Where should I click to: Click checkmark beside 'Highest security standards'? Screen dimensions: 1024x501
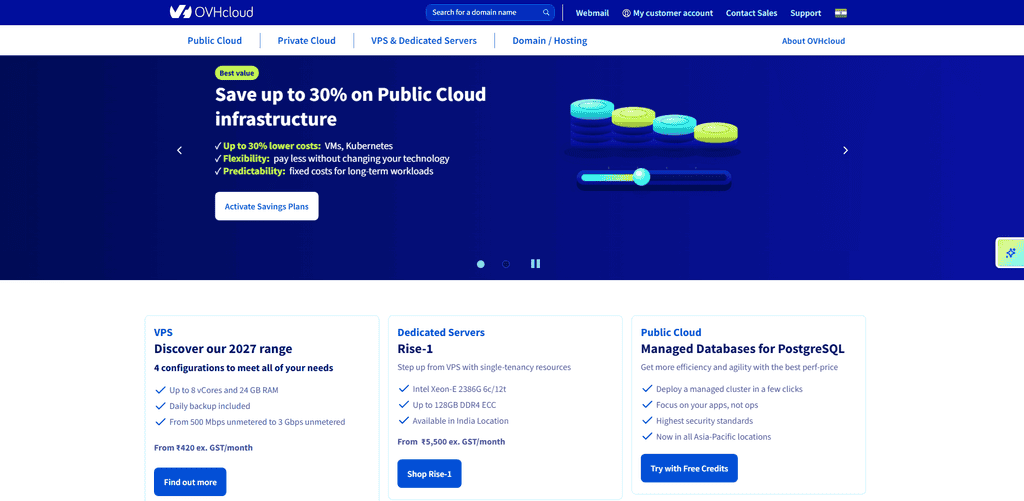click(647, 421)
